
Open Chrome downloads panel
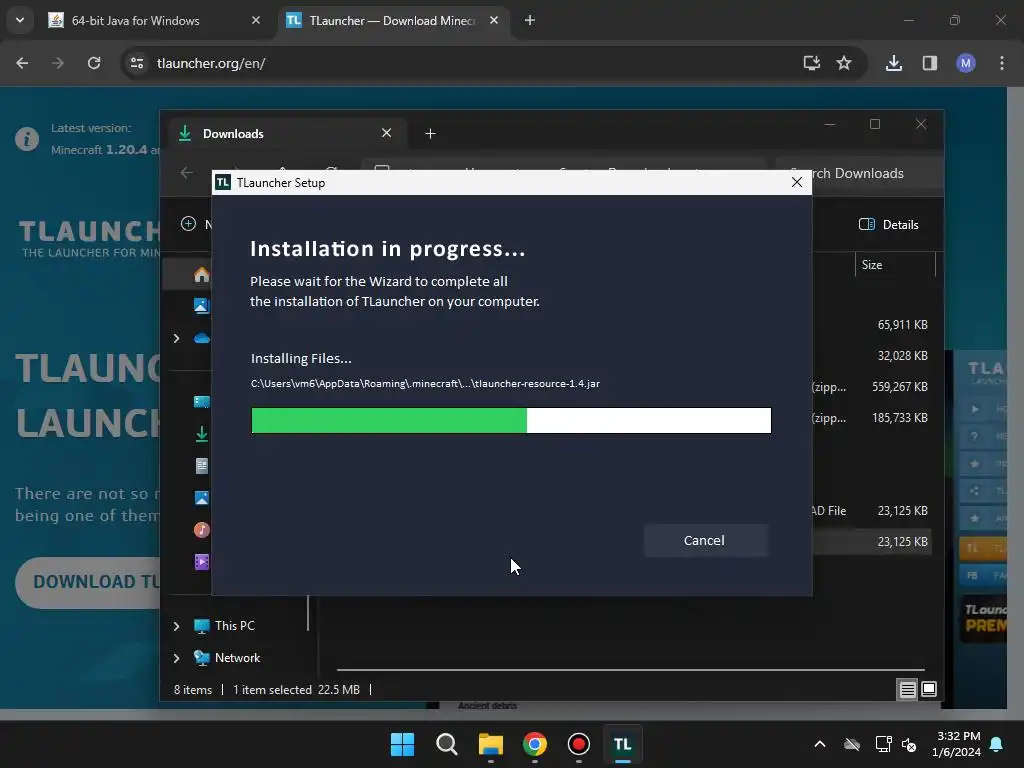(x=894, y=63)
